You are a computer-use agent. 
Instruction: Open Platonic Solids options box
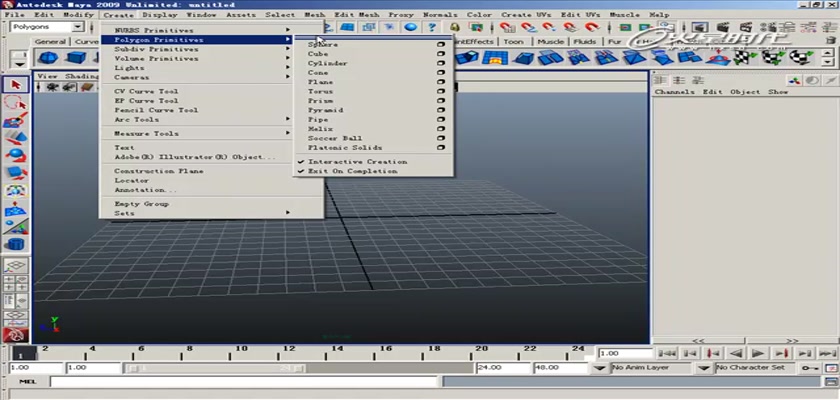(441, 148)
